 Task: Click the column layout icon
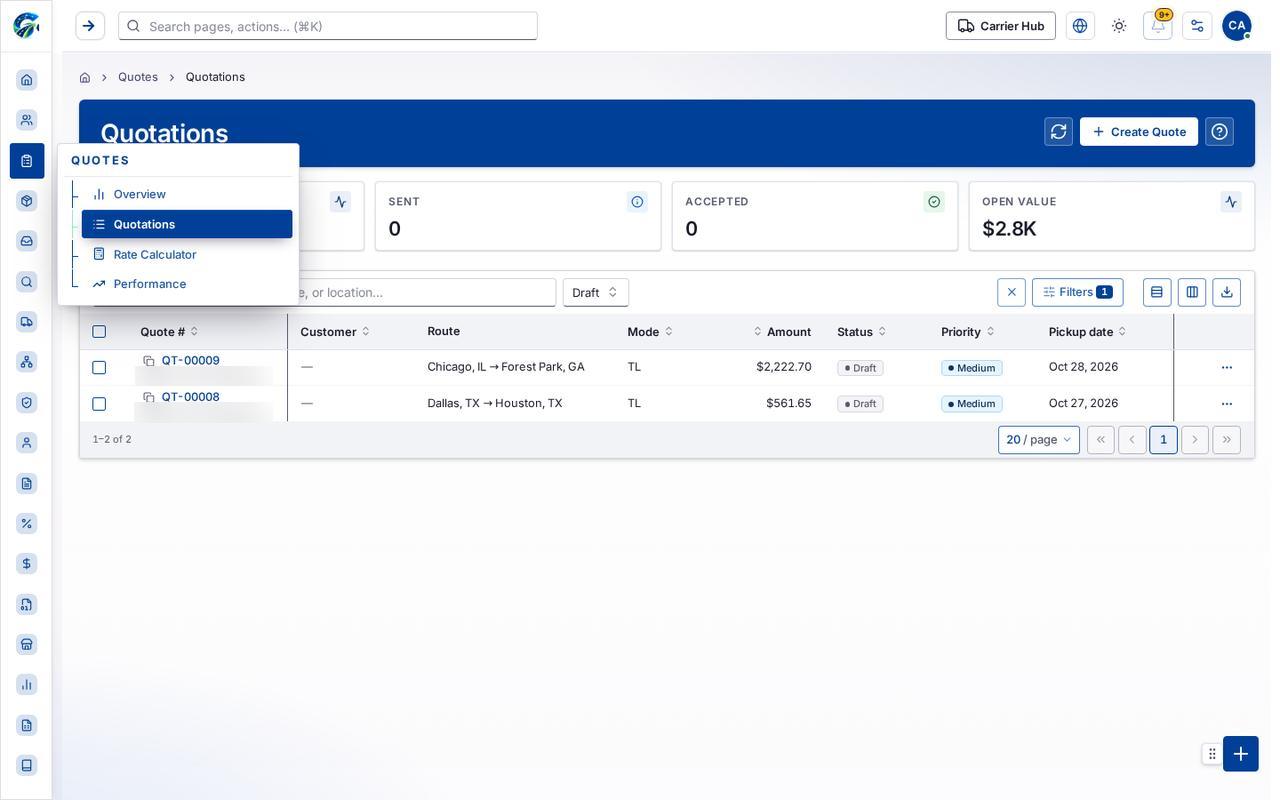1192,292
